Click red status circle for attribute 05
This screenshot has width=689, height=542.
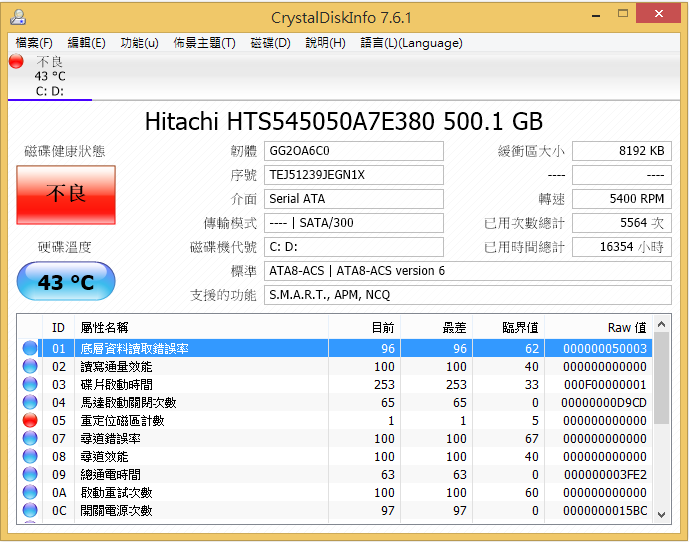(x=30, y=420)
